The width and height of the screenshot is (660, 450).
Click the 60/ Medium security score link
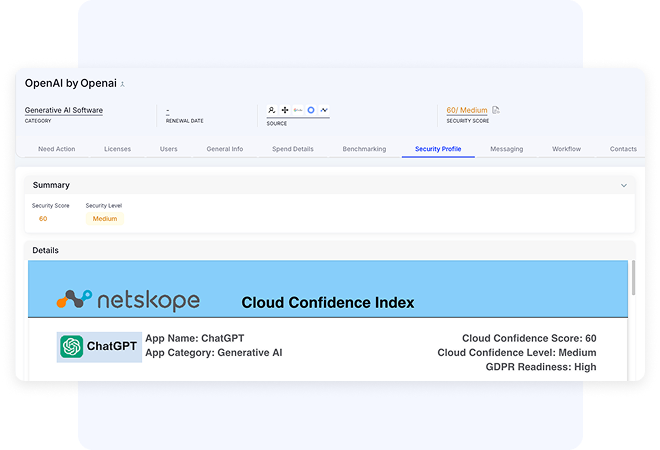(x=467, y=110)
